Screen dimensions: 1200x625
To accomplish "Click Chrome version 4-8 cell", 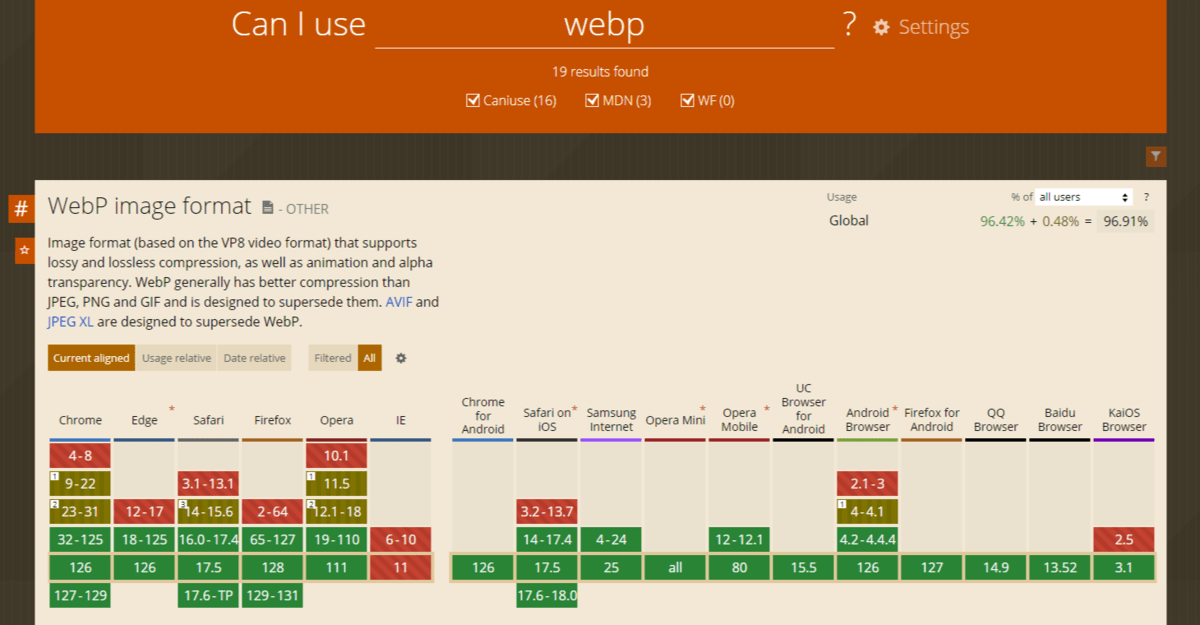I will coord(81,456).
